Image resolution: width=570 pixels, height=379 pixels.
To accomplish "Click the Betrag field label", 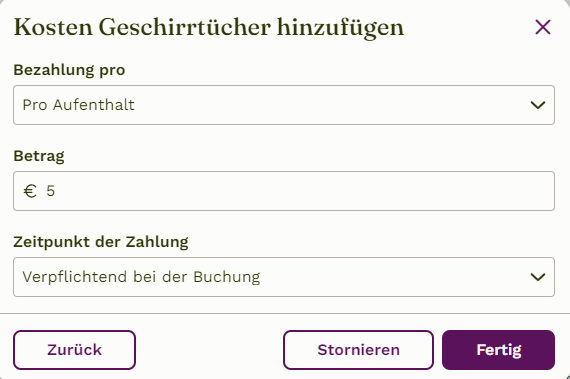I will tap(39, 156).
